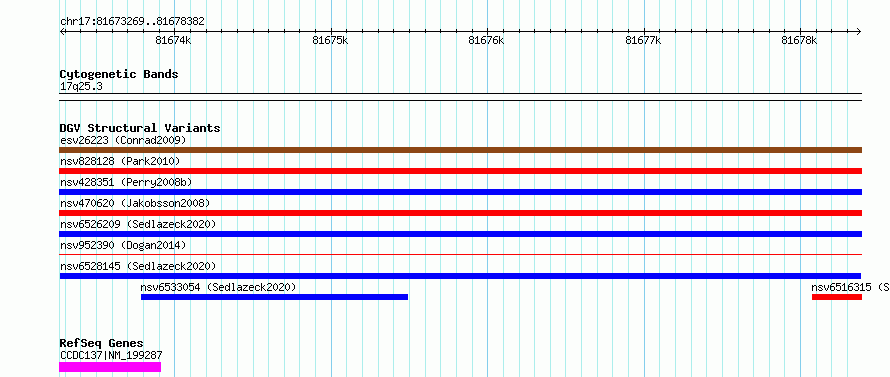
Task: Open the nsv6528145 (Sedlazeck2020) label
Action: tap(138, 266)
